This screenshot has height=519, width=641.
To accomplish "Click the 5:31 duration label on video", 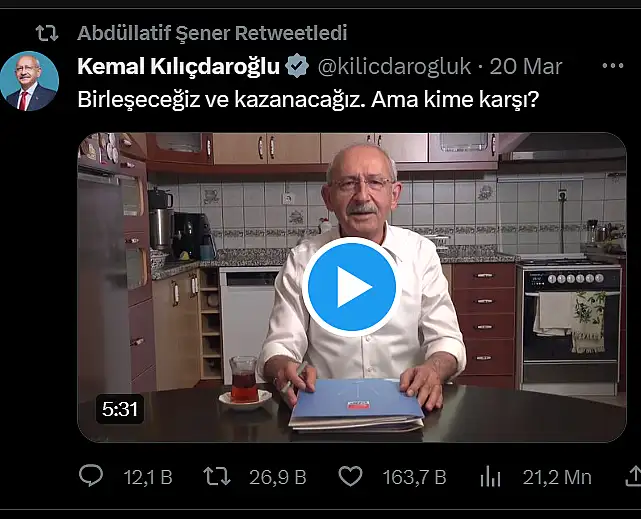I will click(x=120, y=409).
